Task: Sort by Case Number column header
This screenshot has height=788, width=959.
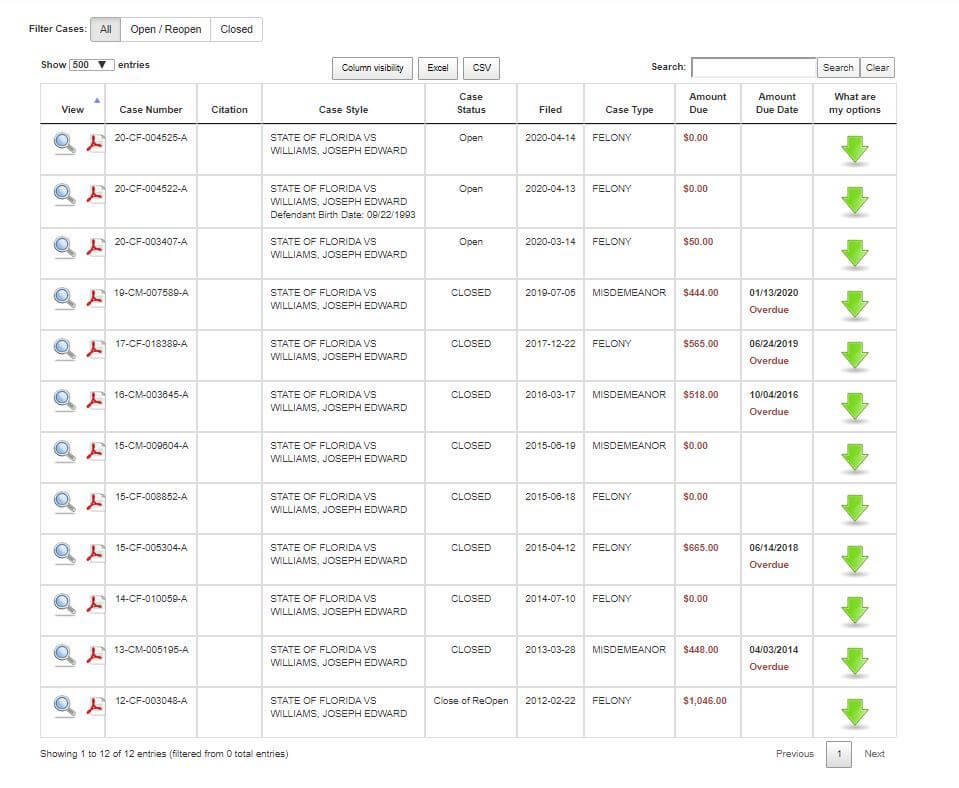Action: click(x=151, y=109)
